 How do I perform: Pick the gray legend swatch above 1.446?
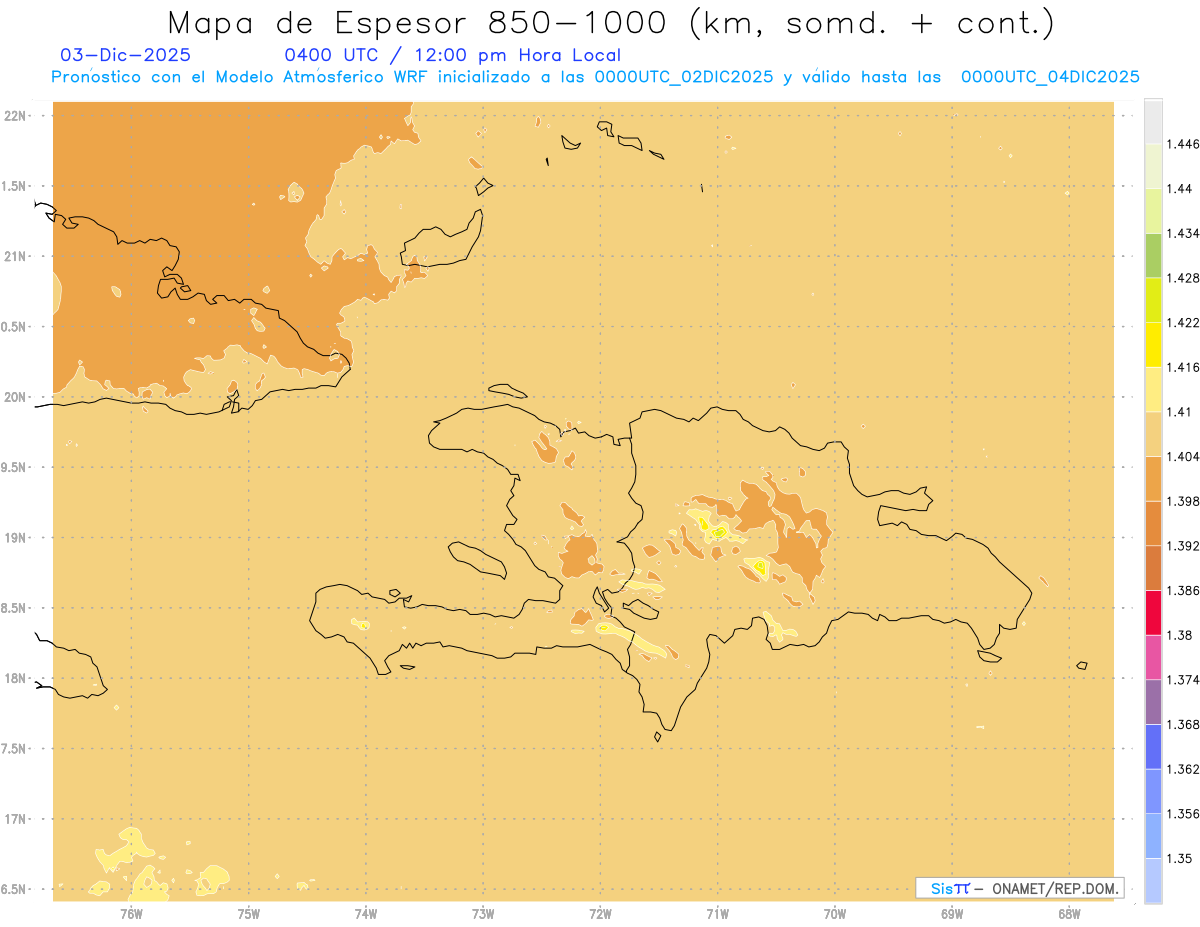1153,122
